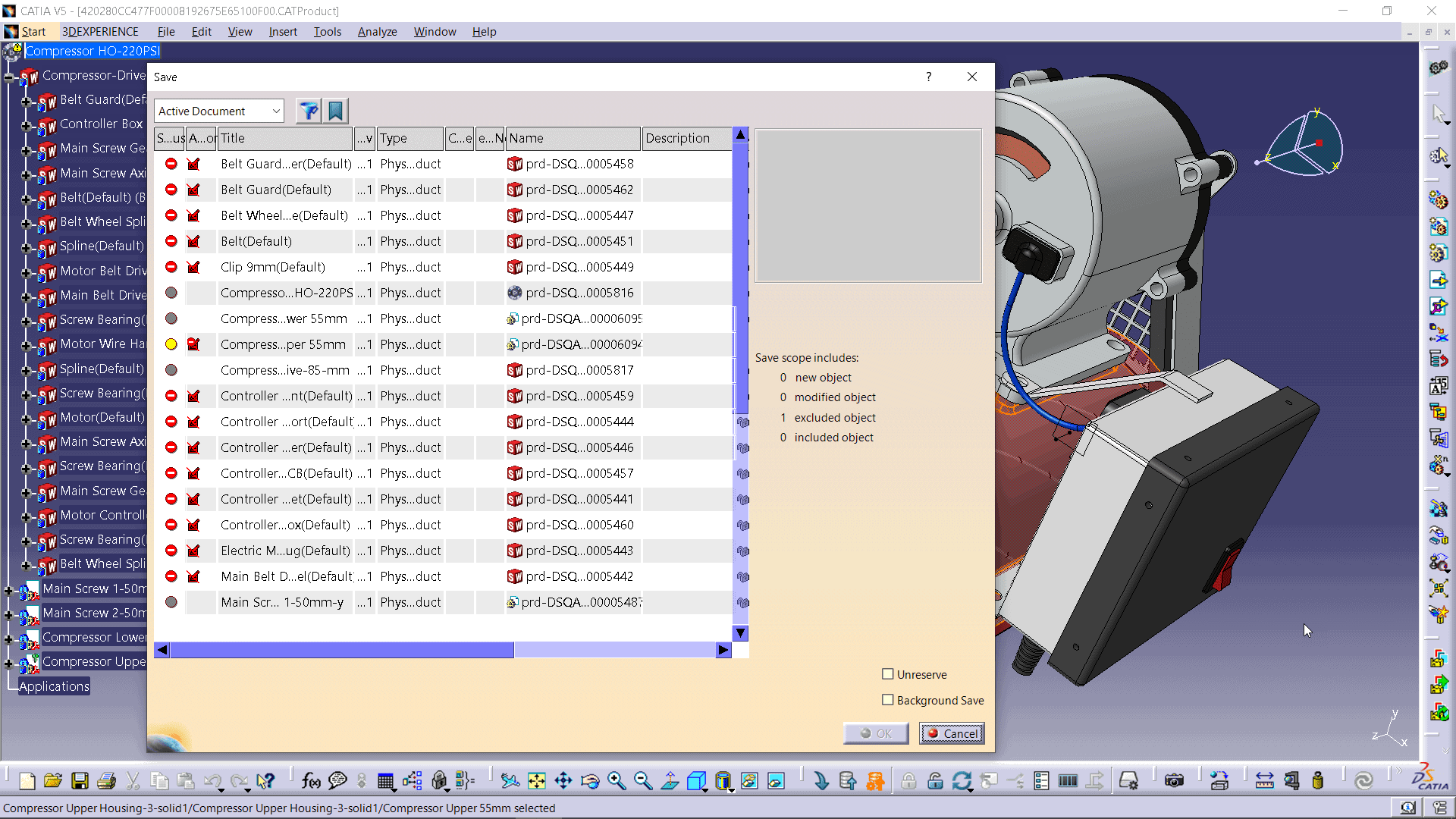Open the Insert menu
This screenshot has width=1456, height=819.
click(283, 31)
